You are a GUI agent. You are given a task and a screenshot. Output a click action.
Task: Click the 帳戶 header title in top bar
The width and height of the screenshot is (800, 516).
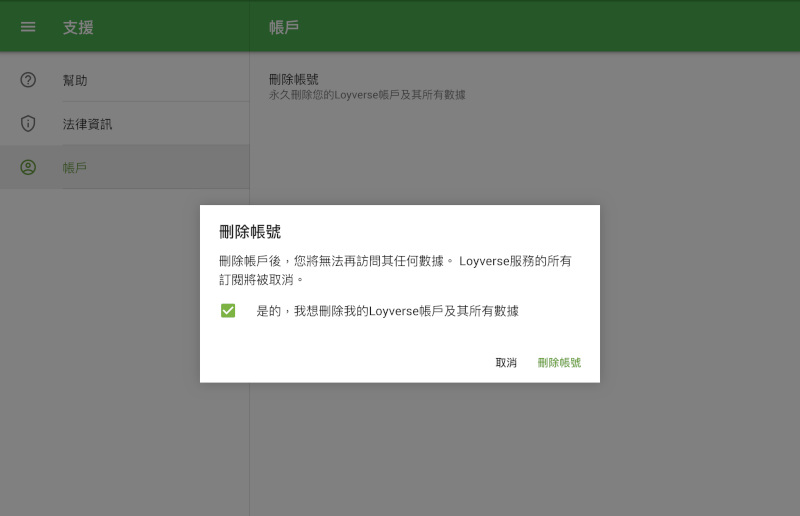(284, 27)
